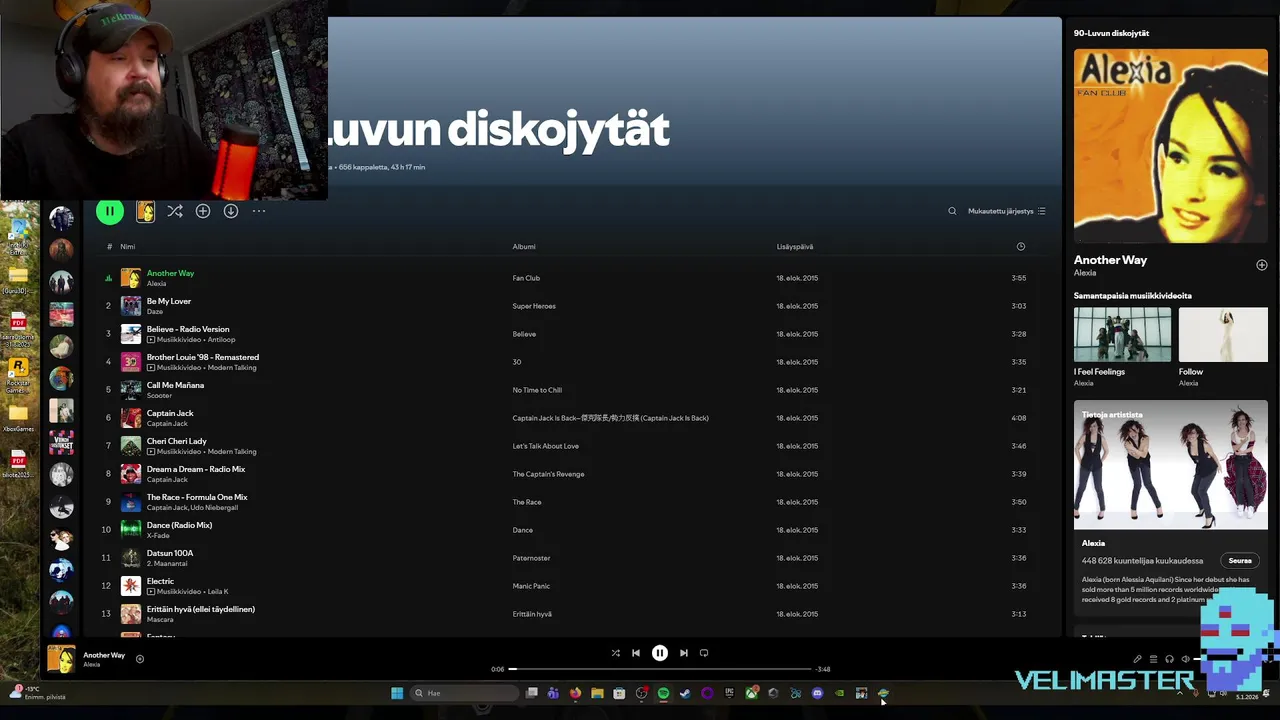The height and width of the screenshot is (720, 1280).
Task: Open the lyrics microphone icon in the player bar
Action: (x=1137, y=659)
